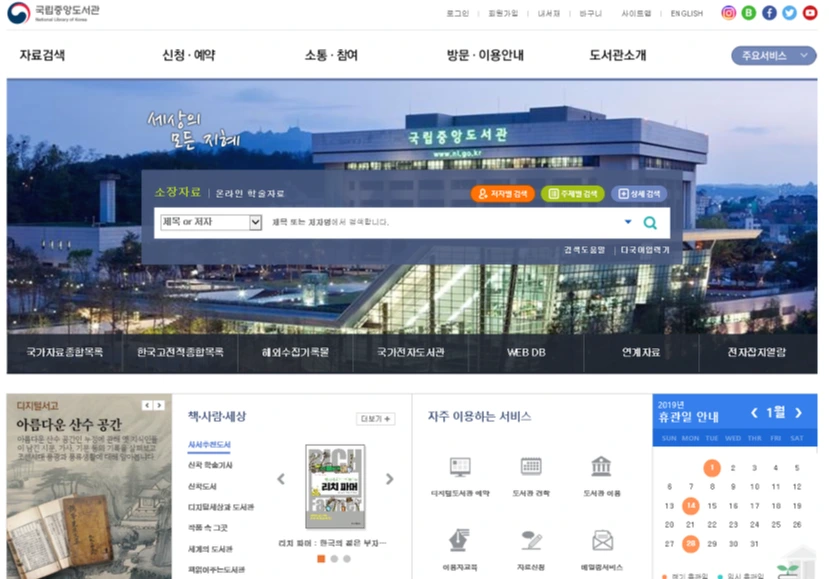Click the green 주제별 검색 button
Image resolution: width=829 pixels, height=579 pixels.
(573, 194)
